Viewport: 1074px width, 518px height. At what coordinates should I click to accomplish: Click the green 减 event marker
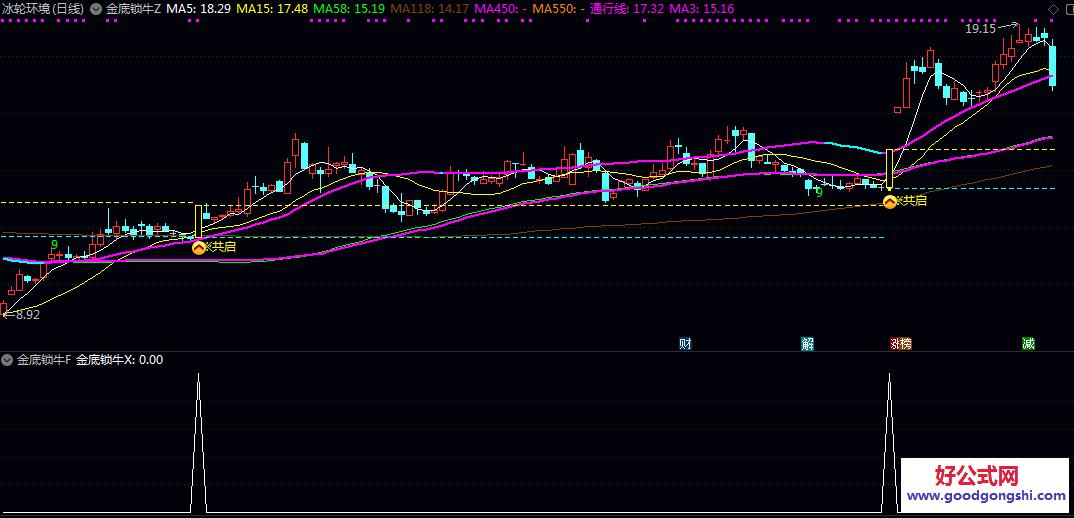click(1028, 344)
